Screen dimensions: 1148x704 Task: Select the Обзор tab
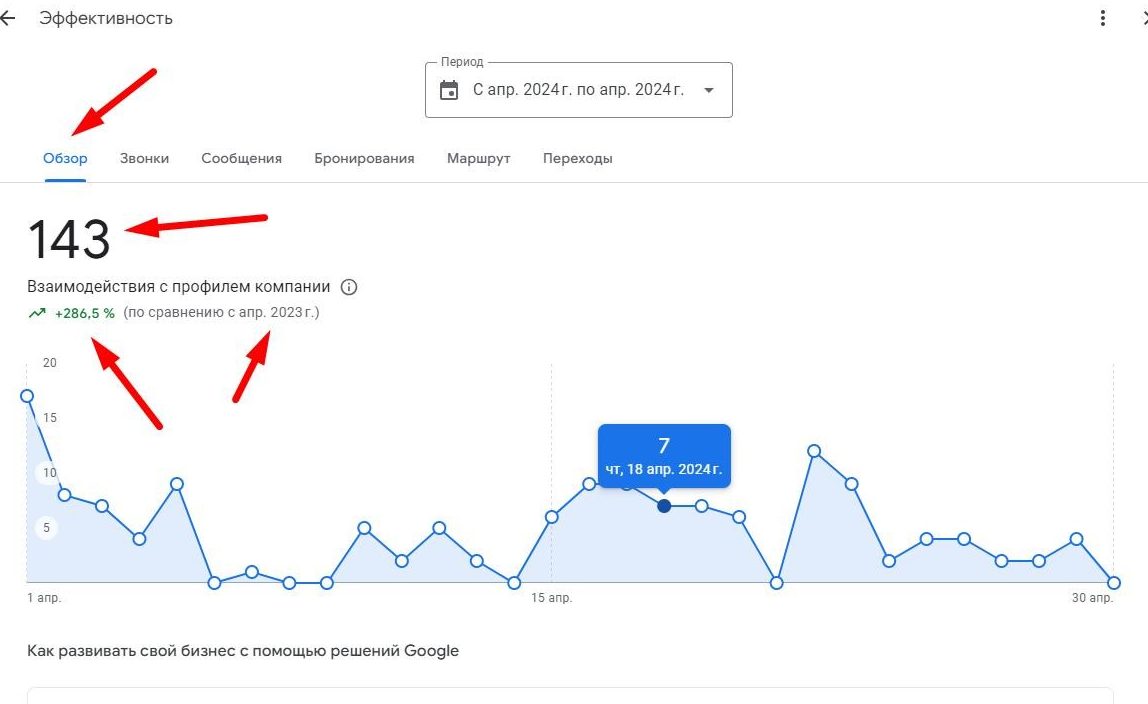[x=65, y=158]
